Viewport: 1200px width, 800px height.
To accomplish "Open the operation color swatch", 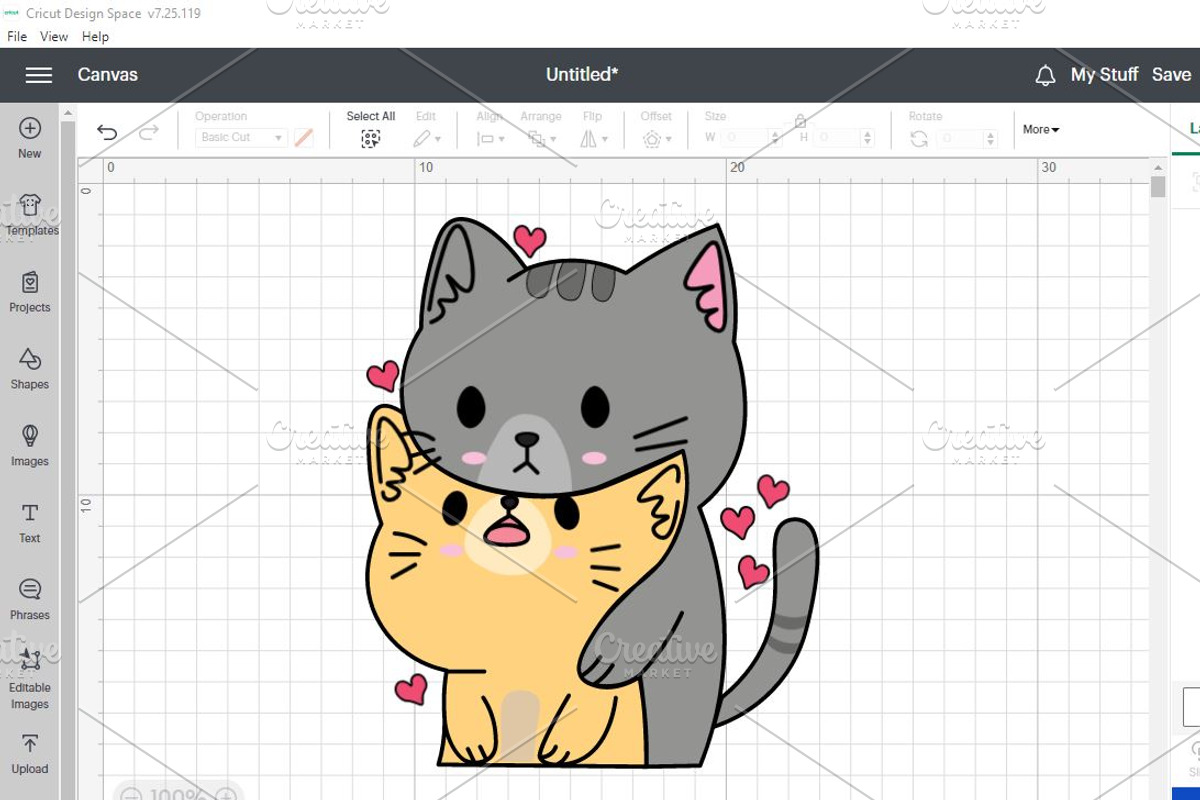I will click(x=304, y=138).
